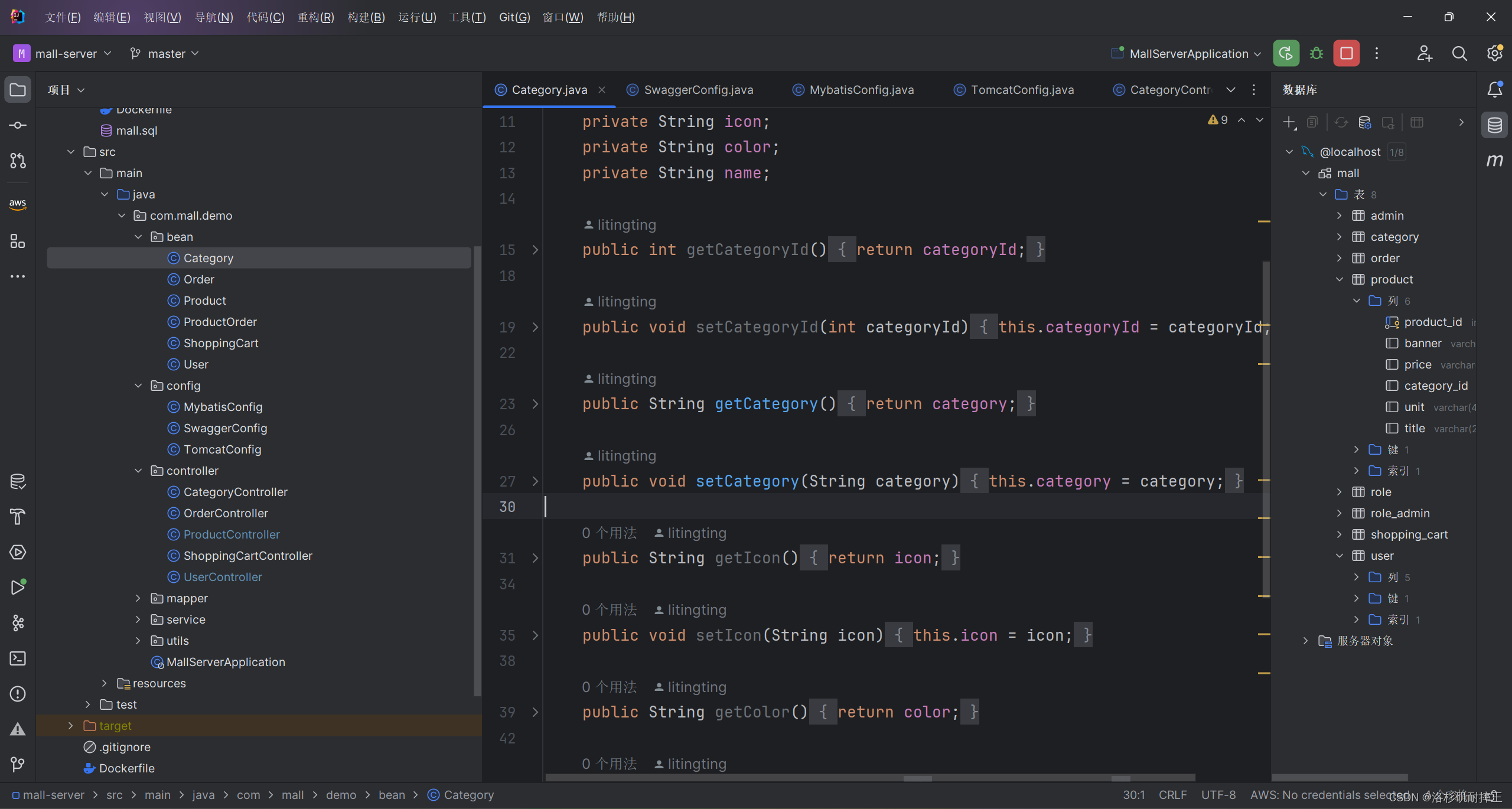Open the Maven tool window icon
Viewport: 1512px width, 809px height.
(1495, 161)
